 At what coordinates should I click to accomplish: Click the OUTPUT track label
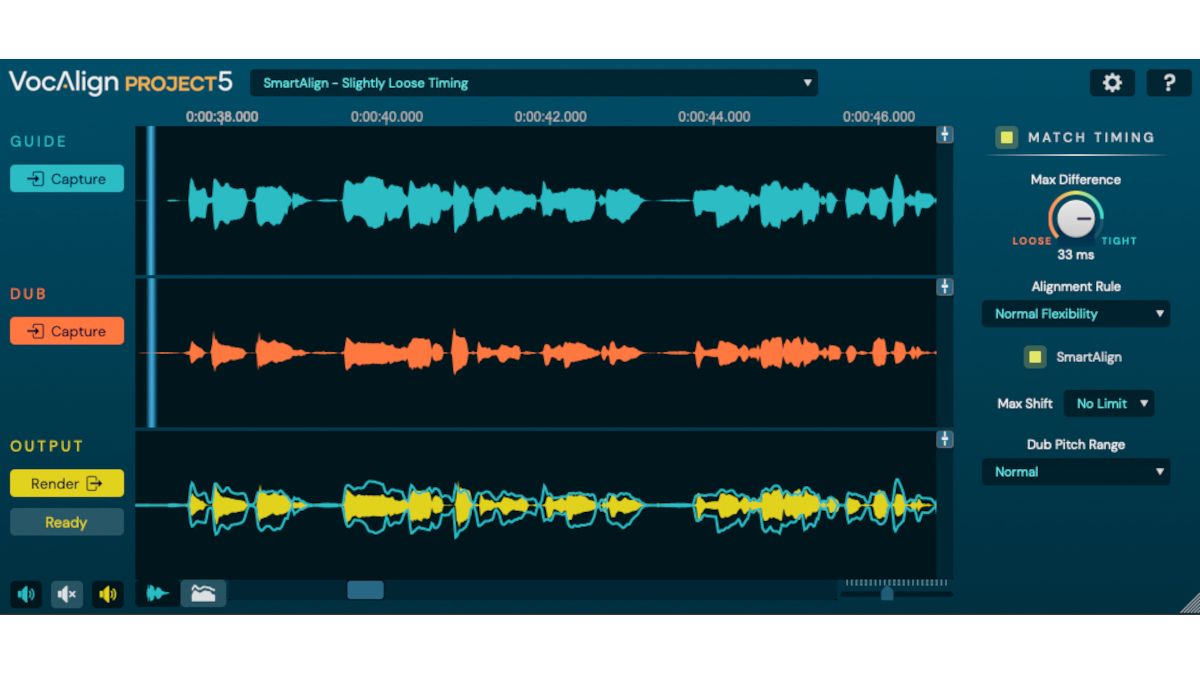(47, 446)
